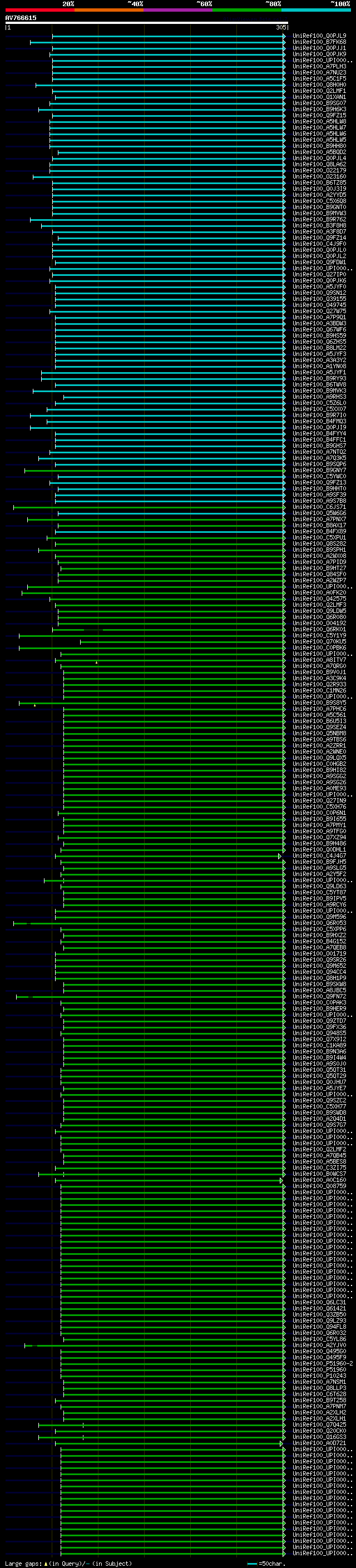Image resolution: width=356 pixels, height=1568 pixels.
Task: Click subject name UniRef100_Q9LD63
Action: [319, 886]
